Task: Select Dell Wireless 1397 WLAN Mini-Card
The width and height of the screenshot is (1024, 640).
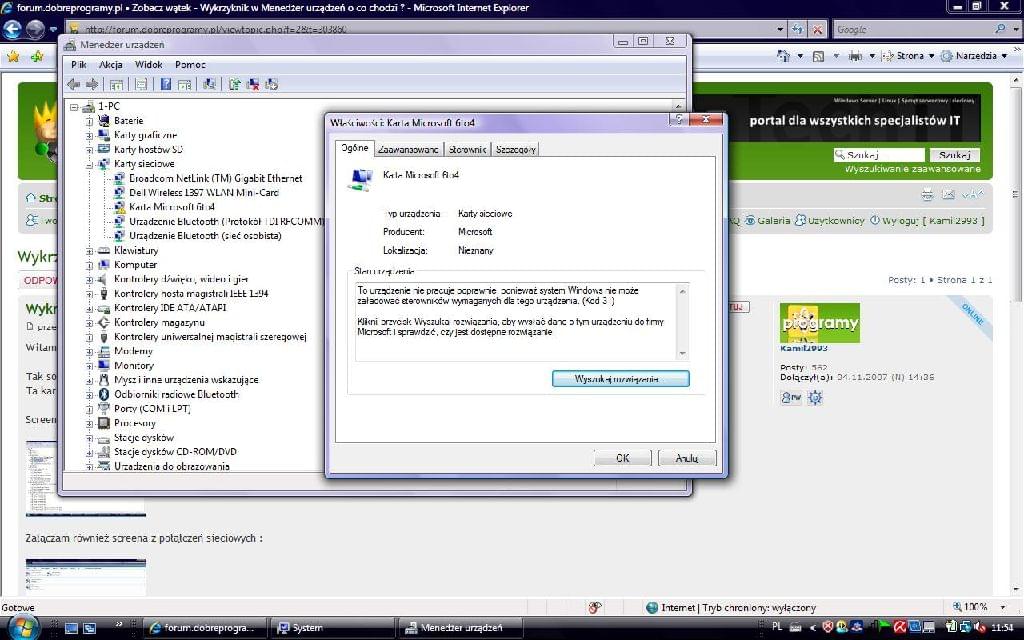Action: [x=204, y=193]
